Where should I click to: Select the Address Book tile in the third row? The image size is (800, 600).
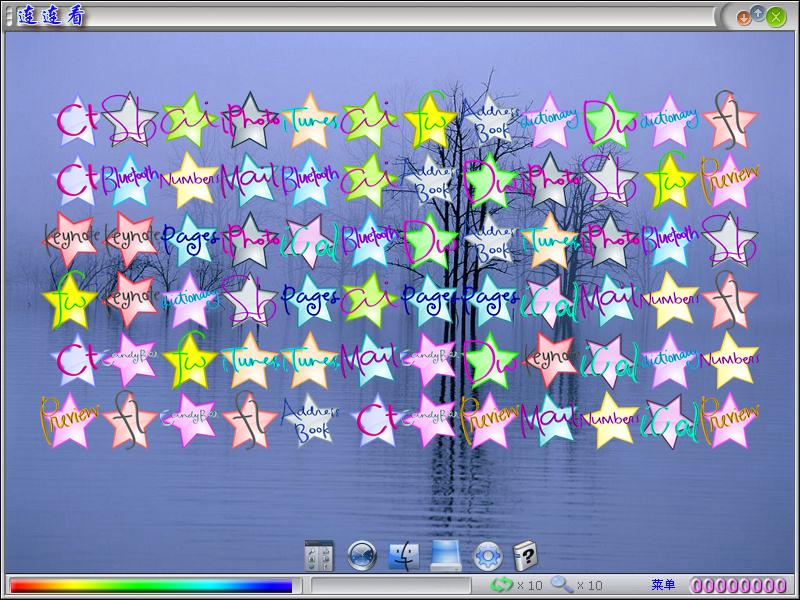pos(490,240)
